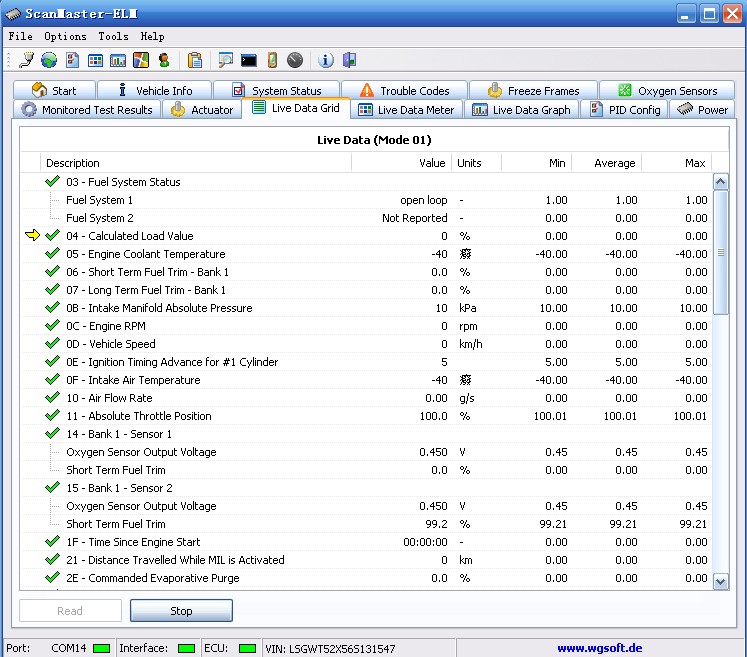Click the globe icon in the toolbar
747x657 pixels.
49,60
